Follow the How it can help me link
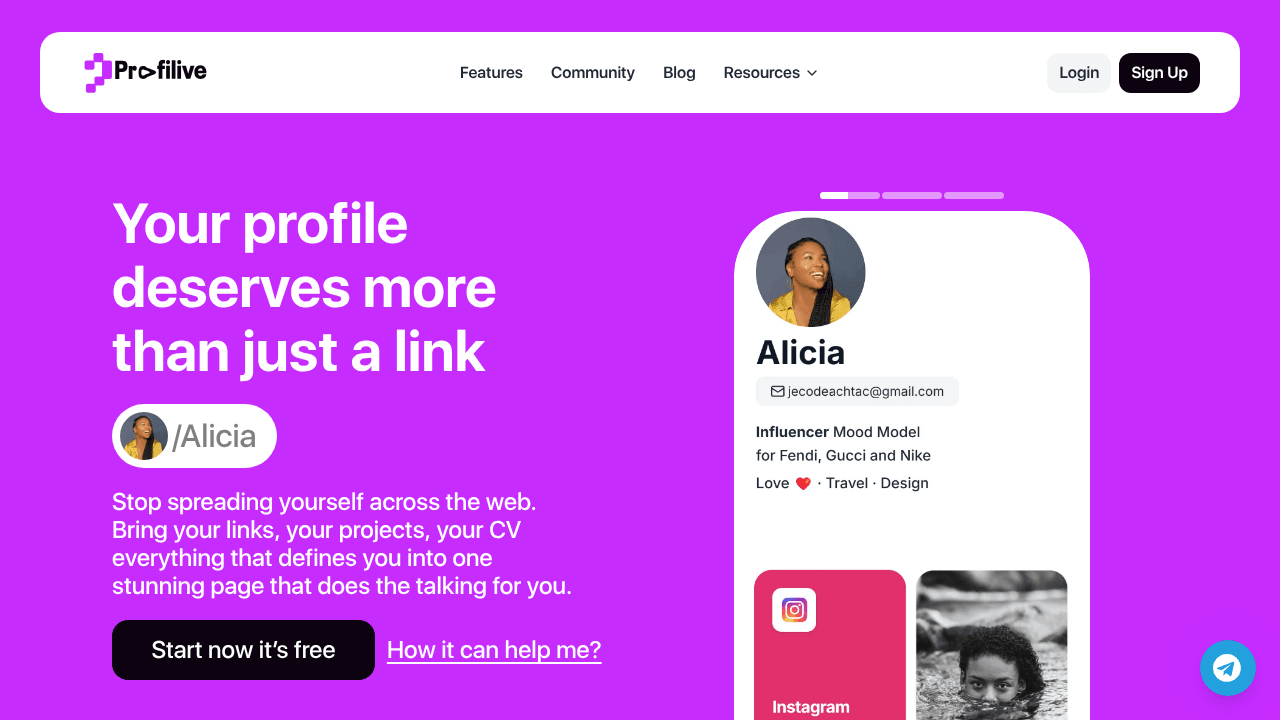 (494, 650)
